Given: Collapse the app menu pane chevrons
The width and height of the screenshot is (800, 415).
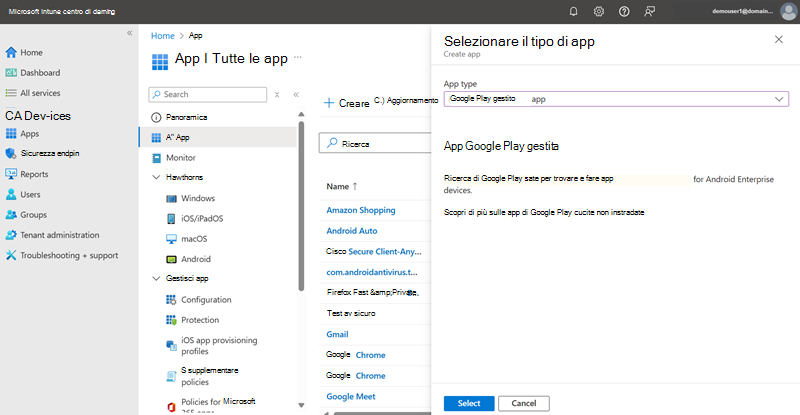Looking at the screenshot, I should tap(296, 94).
